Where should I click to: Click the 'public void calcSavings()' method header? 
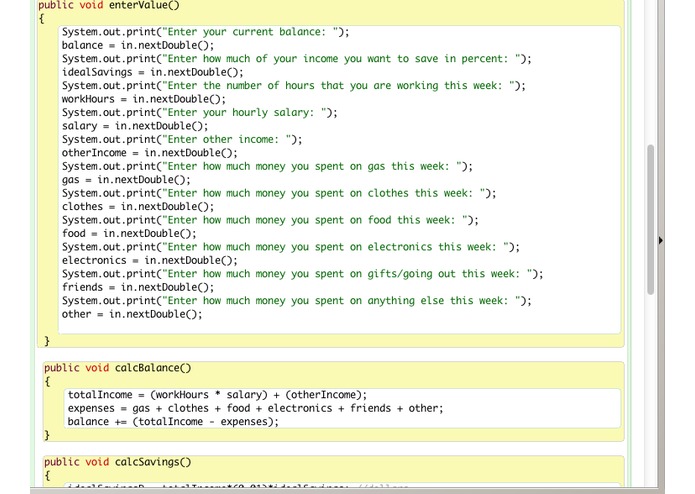coord(117,462)
